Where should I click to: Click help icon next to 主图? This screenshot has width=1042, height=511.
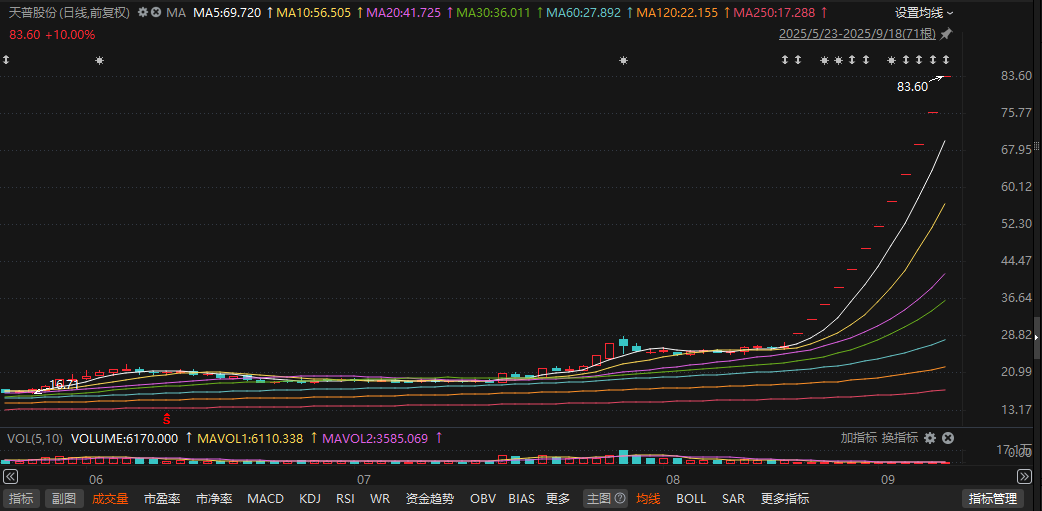tap(620, 498)
